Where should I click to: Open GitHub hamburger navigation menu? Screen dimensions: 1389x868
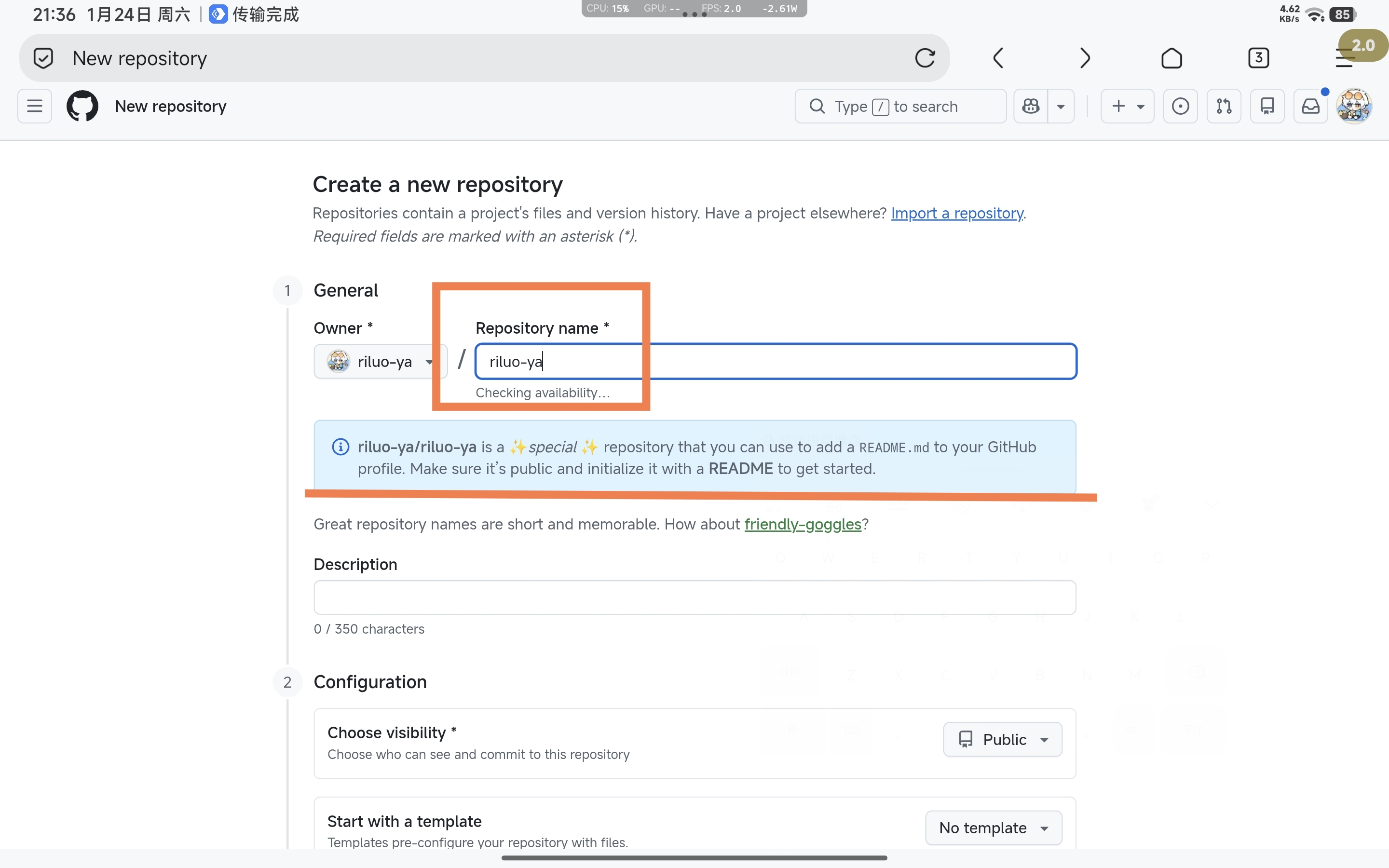point(34,106)
